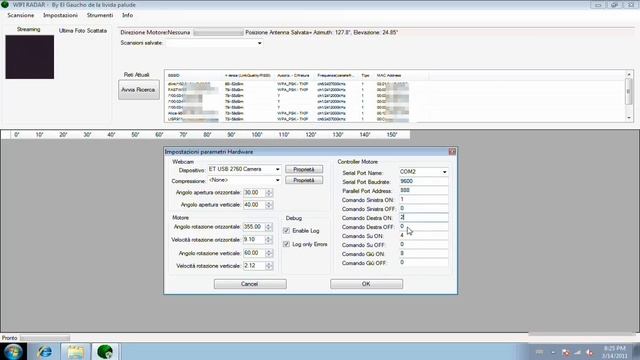Click the Comando Su ON field
640x360 pixels.
coord(423,236)
